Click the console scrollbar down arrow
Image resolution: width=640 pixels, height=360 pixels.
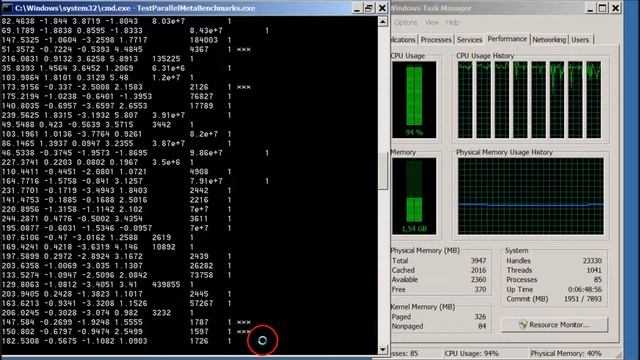383,349
